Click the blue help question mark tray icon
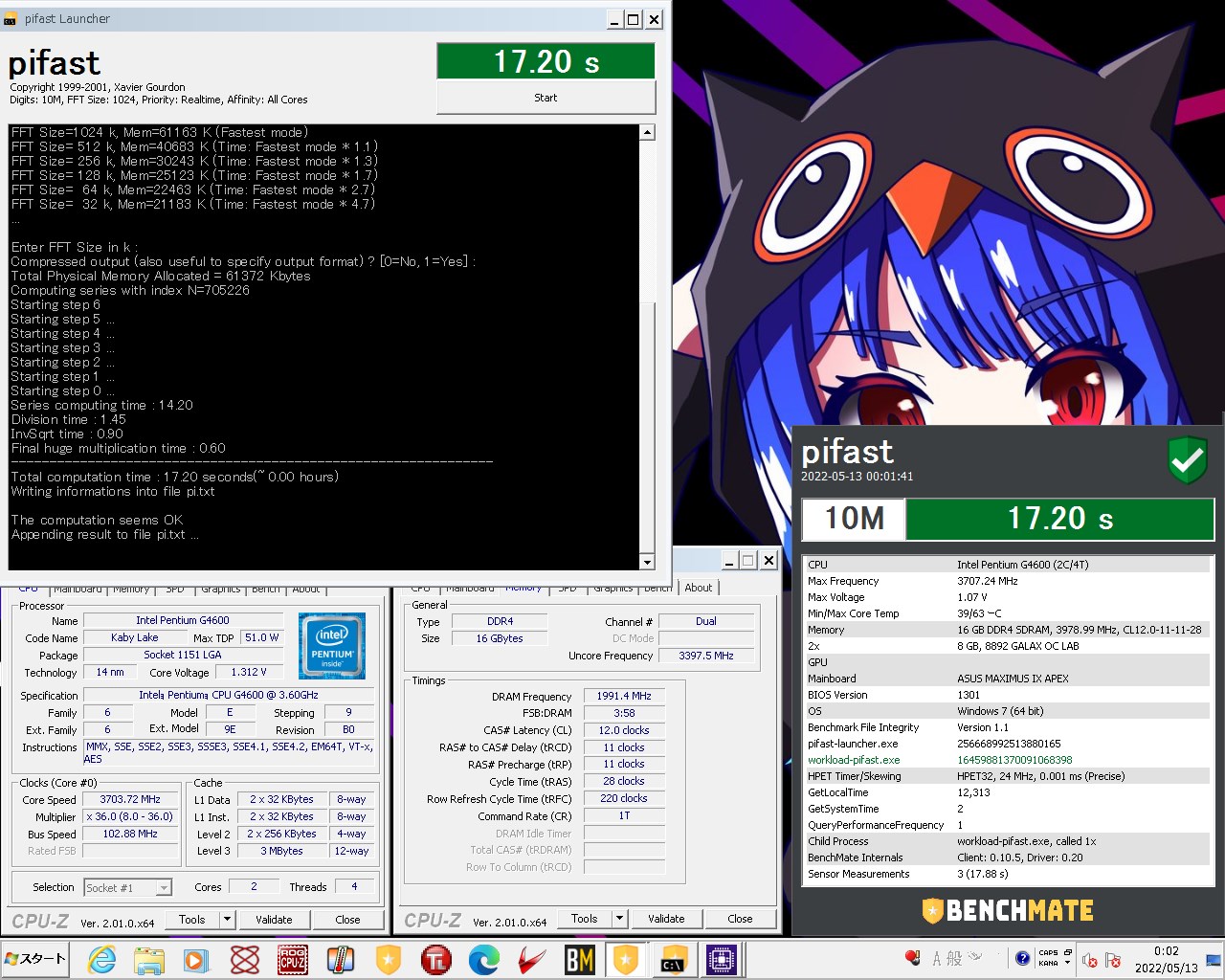The height and width of the screenshot is (980, 1225). point(1022,958)
